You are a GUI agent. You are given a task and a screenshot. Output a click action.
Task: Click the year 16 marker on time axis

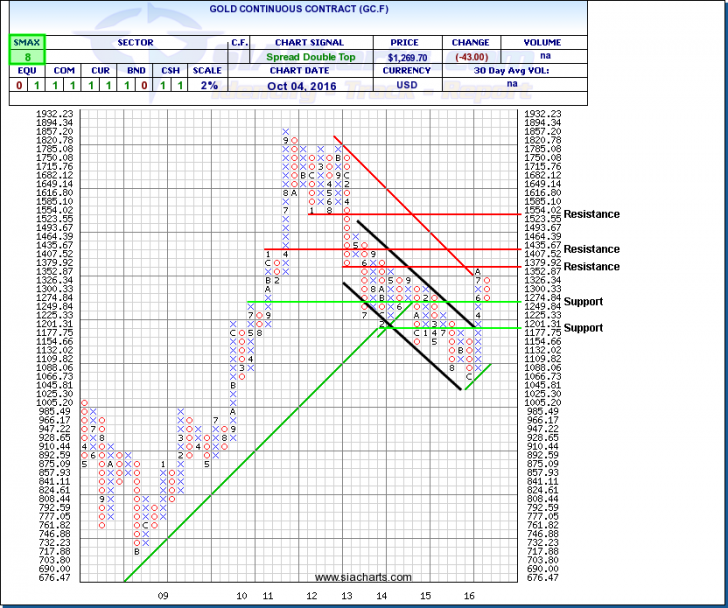click(468, 595)
